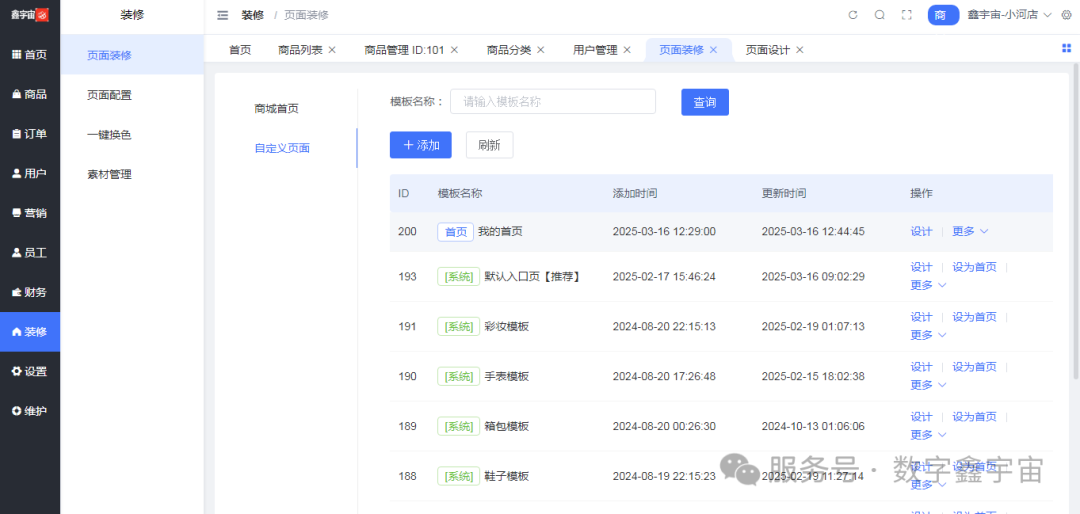This screenshot has height=514, width=1080.
Task: Click 设计 for 默认入口页 row
Action: [921, 267]
